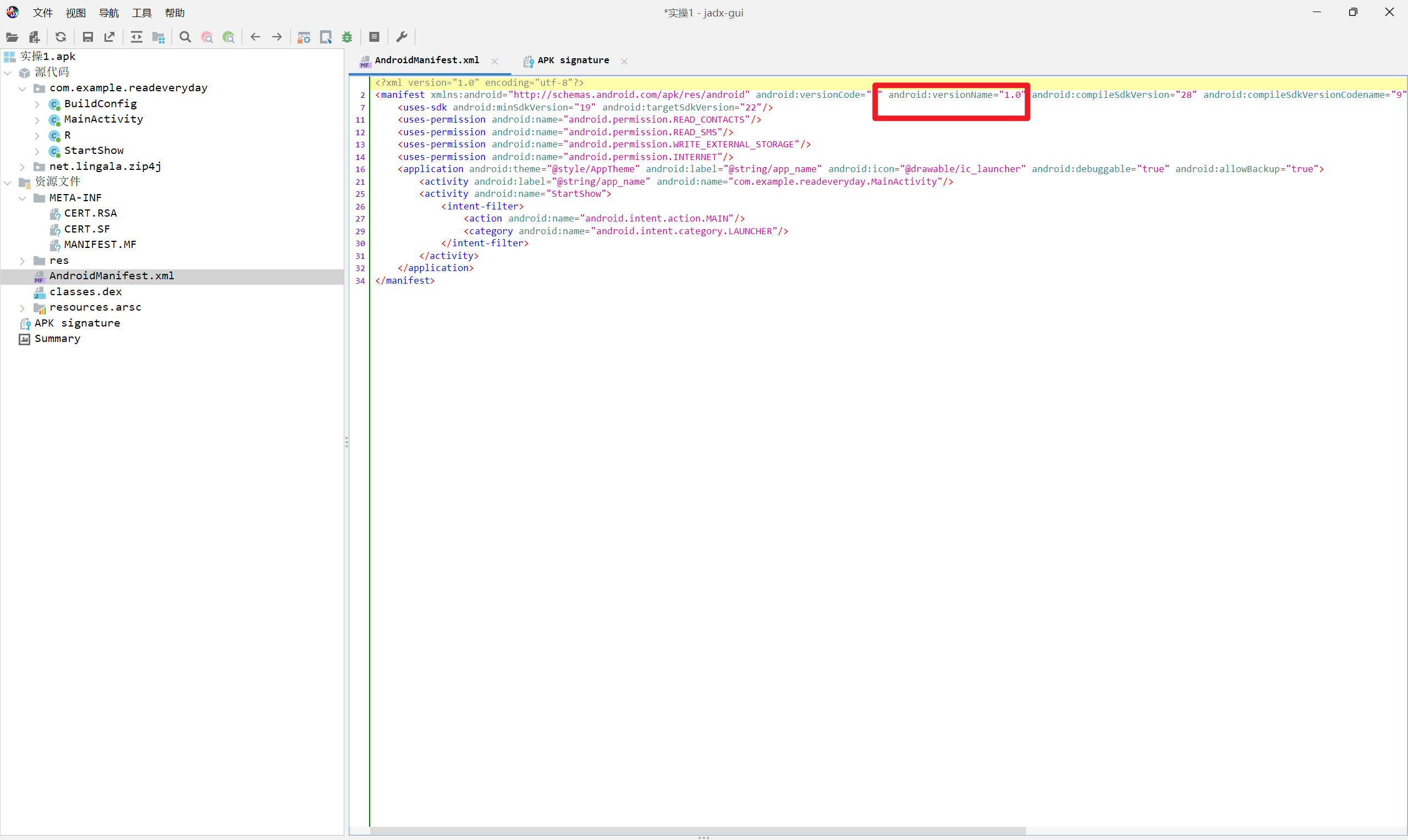Screen dimensions: 1408x840
Task: Click the schemas.android.com URL in manifest
Action: [x=629, y=95]
